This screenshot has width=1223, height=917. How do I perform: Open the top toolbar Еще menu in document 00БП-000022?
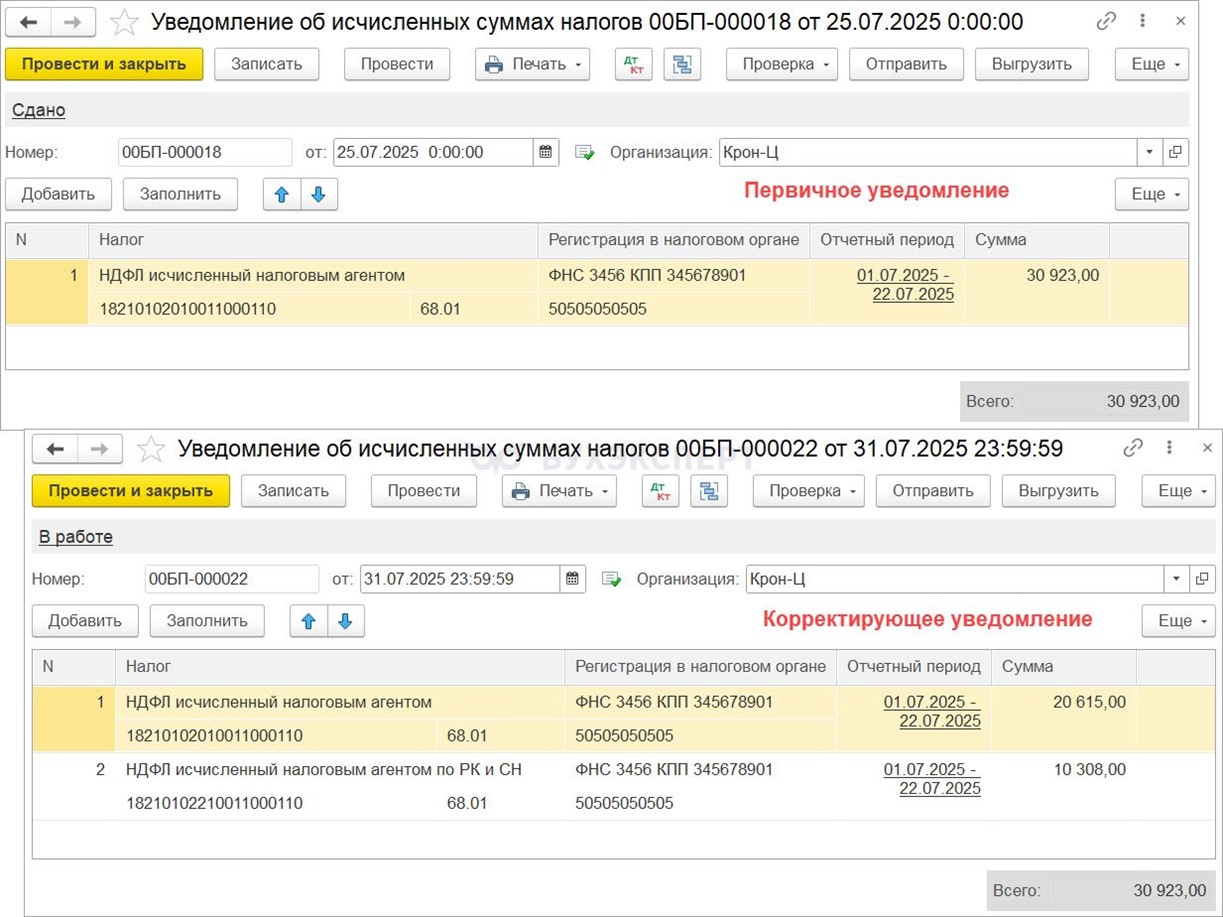tap(1178, 491)
